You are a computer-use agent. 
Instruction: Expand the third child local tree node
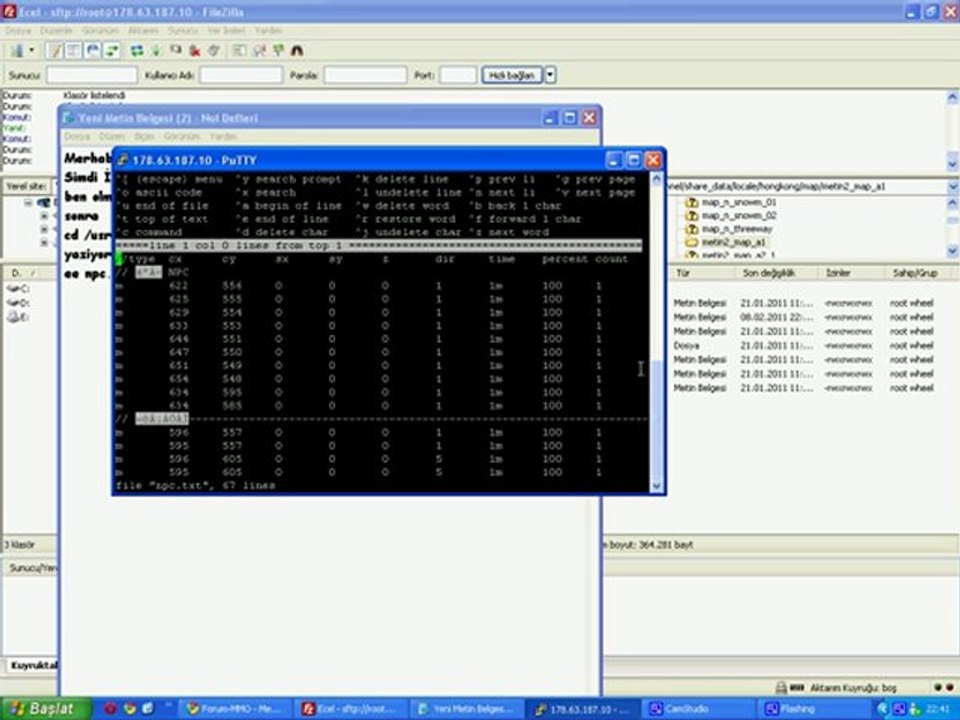(x=44, y=243)
